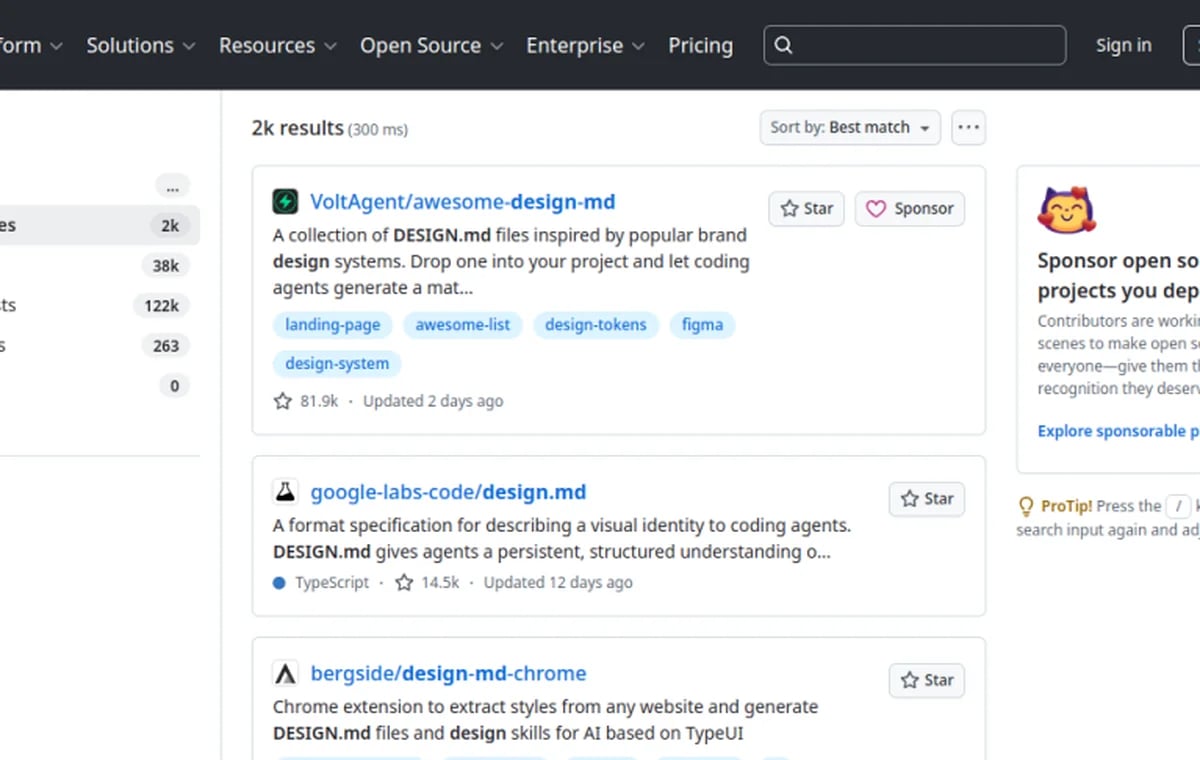Select filter with 2k results count
The image size is (1200, 760).
point(100,226)
